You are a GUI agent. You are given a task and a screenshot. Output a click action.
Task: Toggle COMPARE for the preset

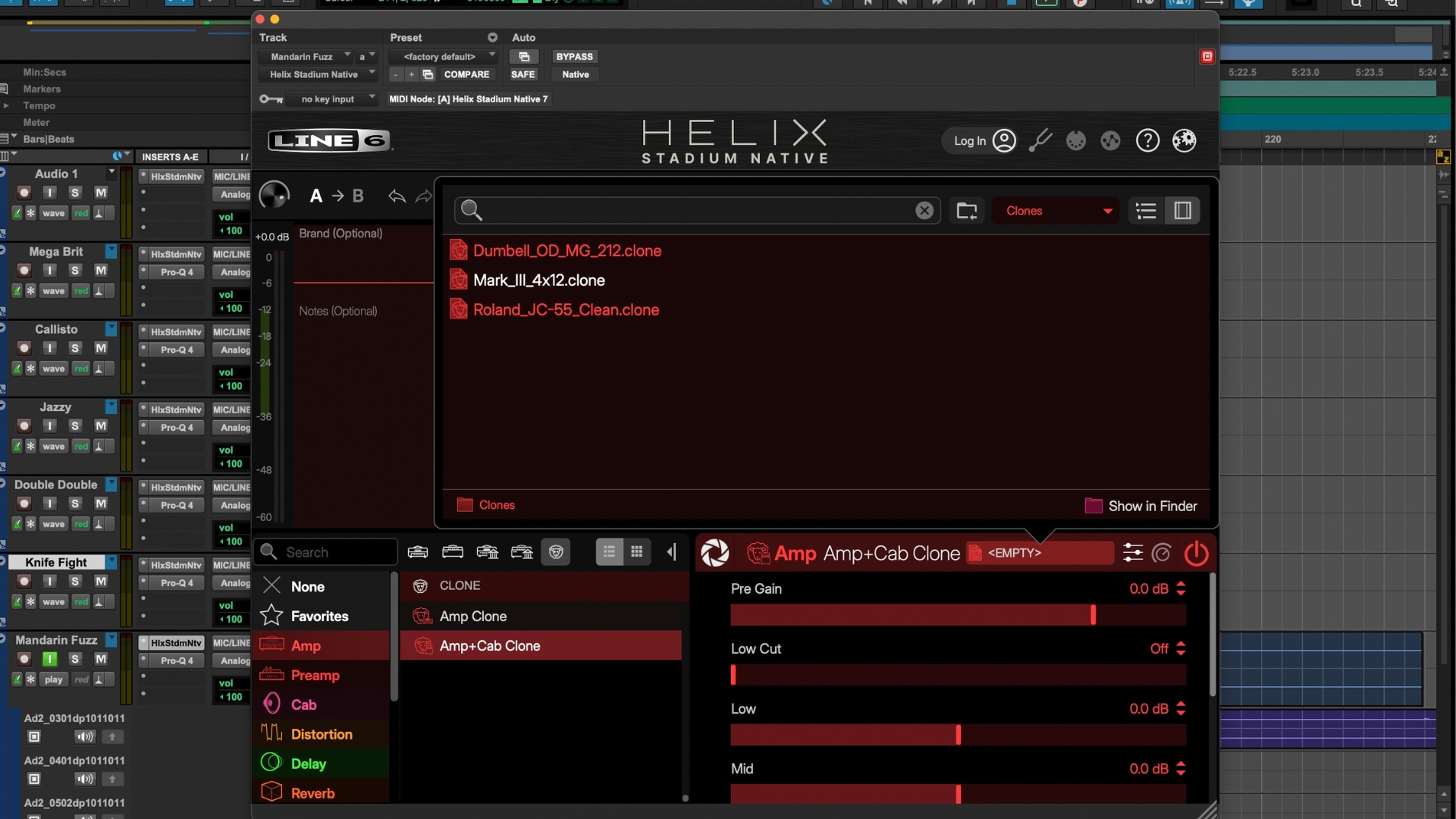(466, 74)
